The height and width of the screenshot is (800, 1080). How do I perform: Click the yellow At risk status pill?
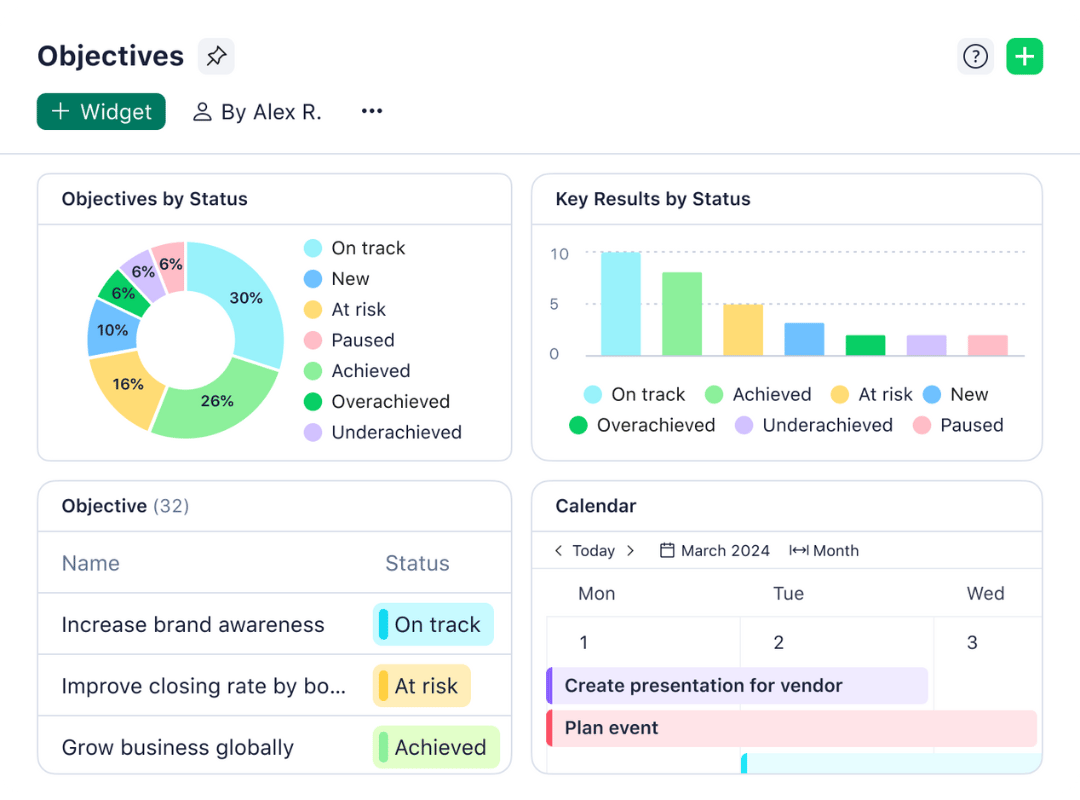pyautogui.click(x=421, y=686)
